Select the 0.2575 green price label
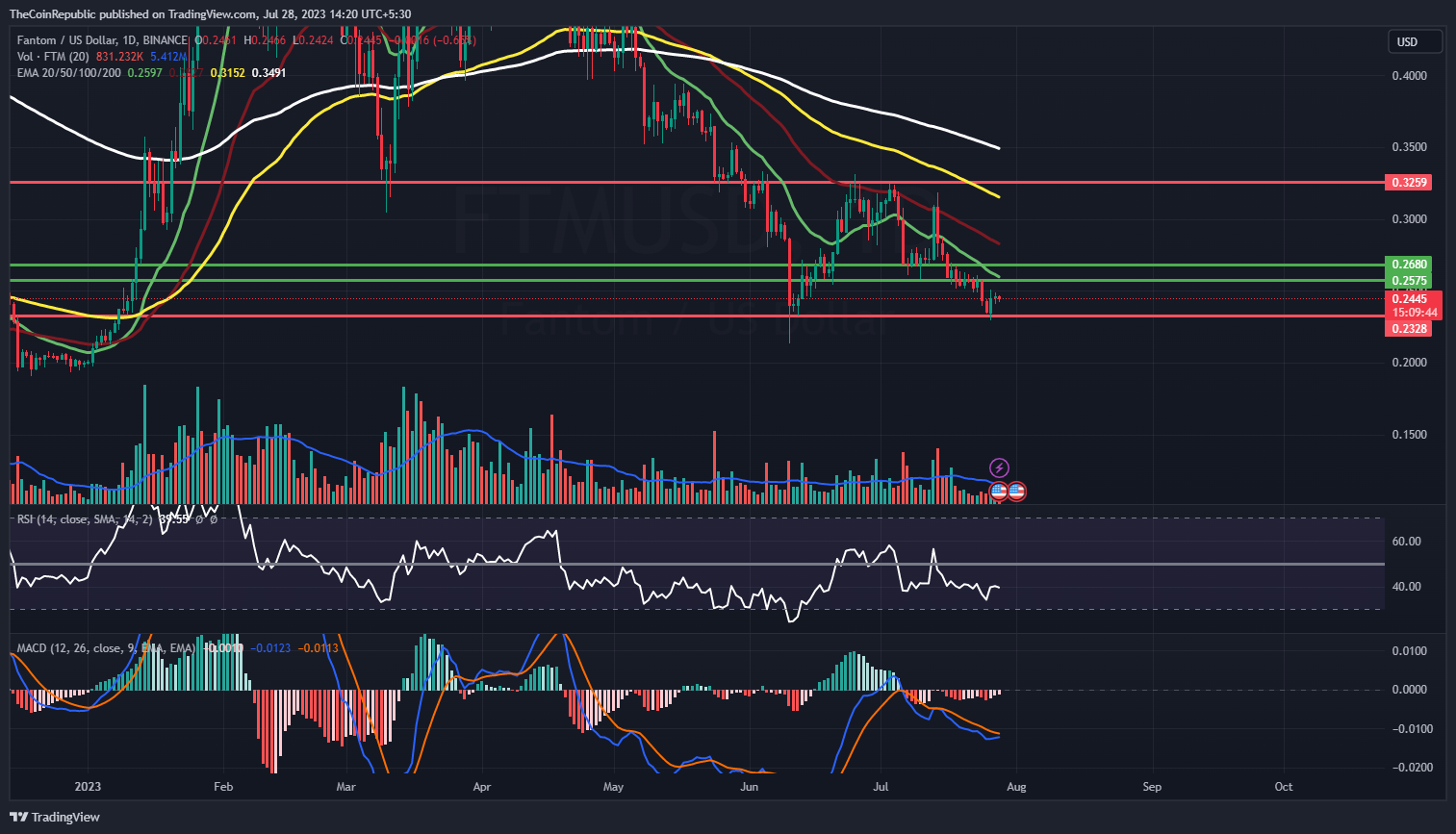 point(1410,281)
